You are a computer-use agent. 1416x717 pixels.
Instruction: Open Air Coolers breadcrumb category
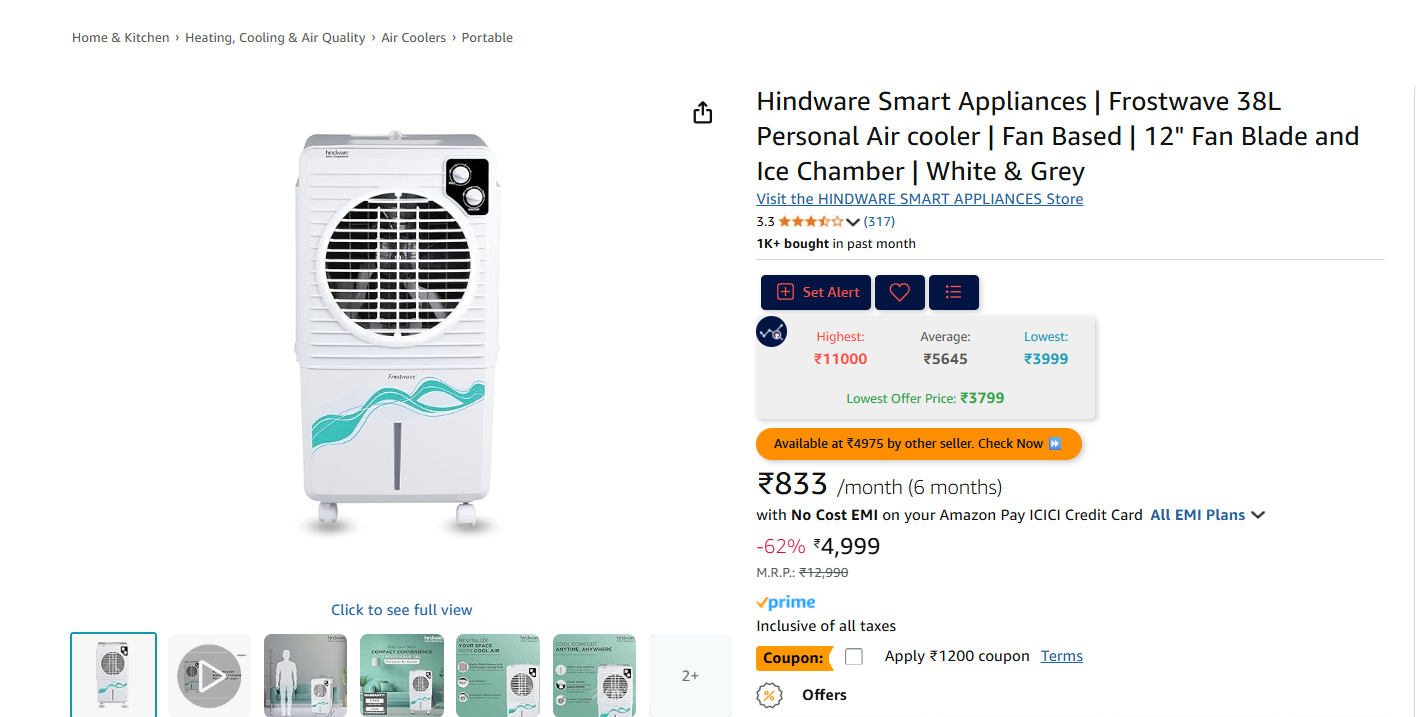pos(413,38)
